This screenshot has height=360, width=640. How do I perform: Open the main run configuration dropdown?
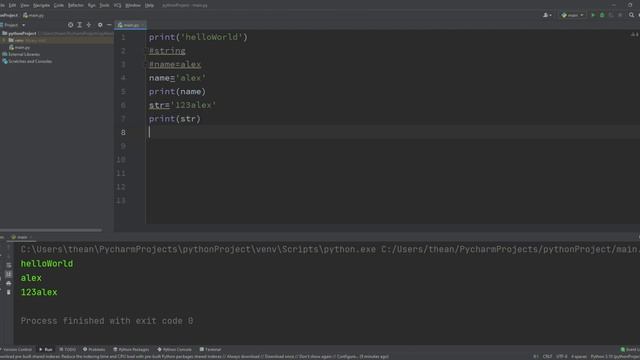(572, 15)
